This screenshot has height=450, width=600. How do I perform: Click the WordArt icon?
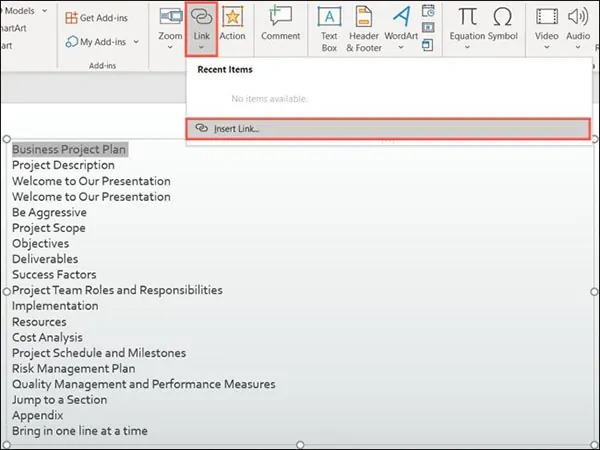[401, 17]
